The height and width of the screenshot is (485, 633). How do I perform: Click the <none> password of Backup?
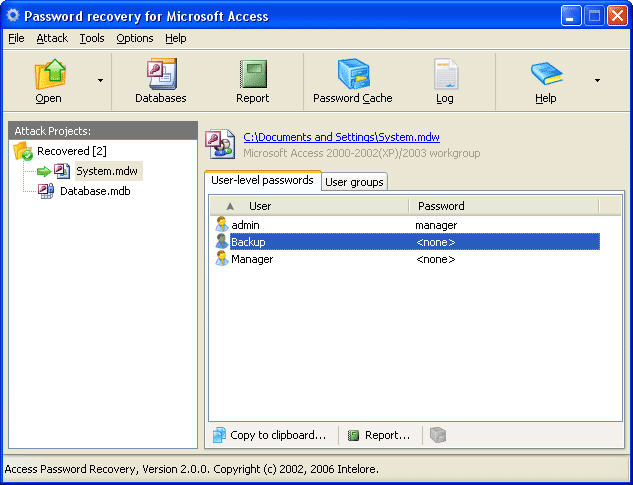tap(436, 242)
